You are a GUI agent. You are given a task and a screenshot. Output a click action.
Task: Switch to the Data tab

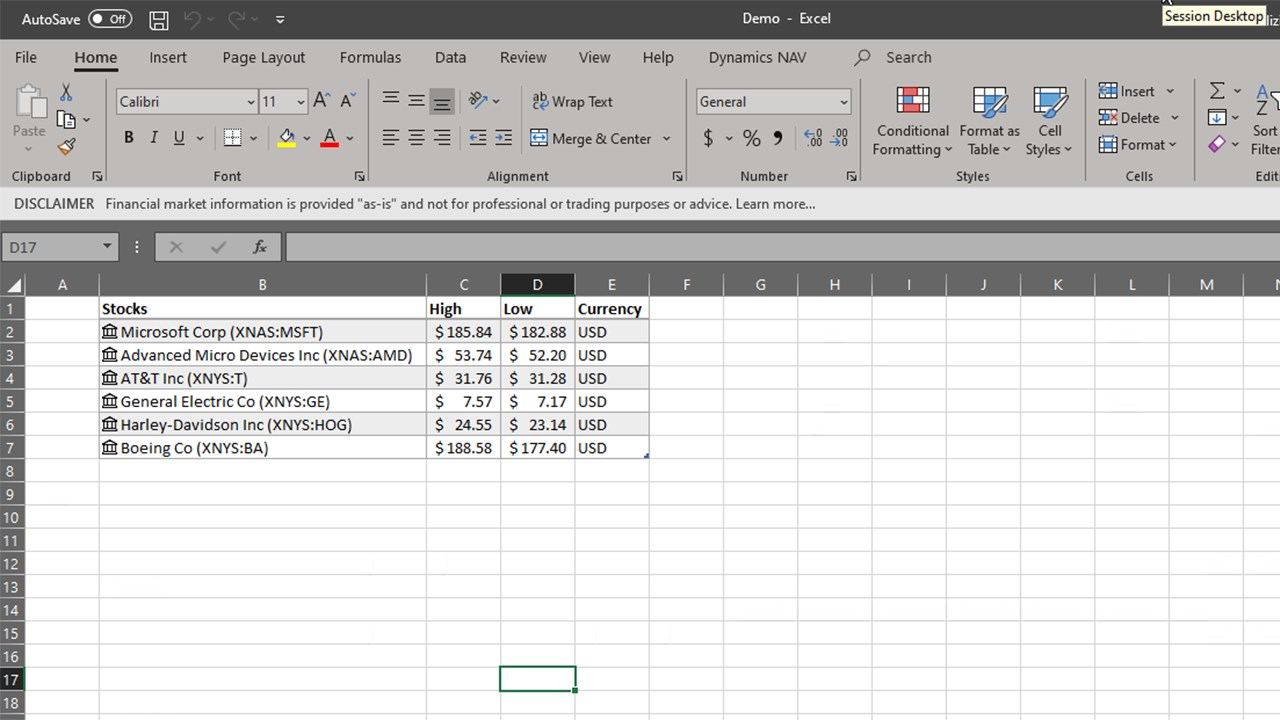point(450,57)
